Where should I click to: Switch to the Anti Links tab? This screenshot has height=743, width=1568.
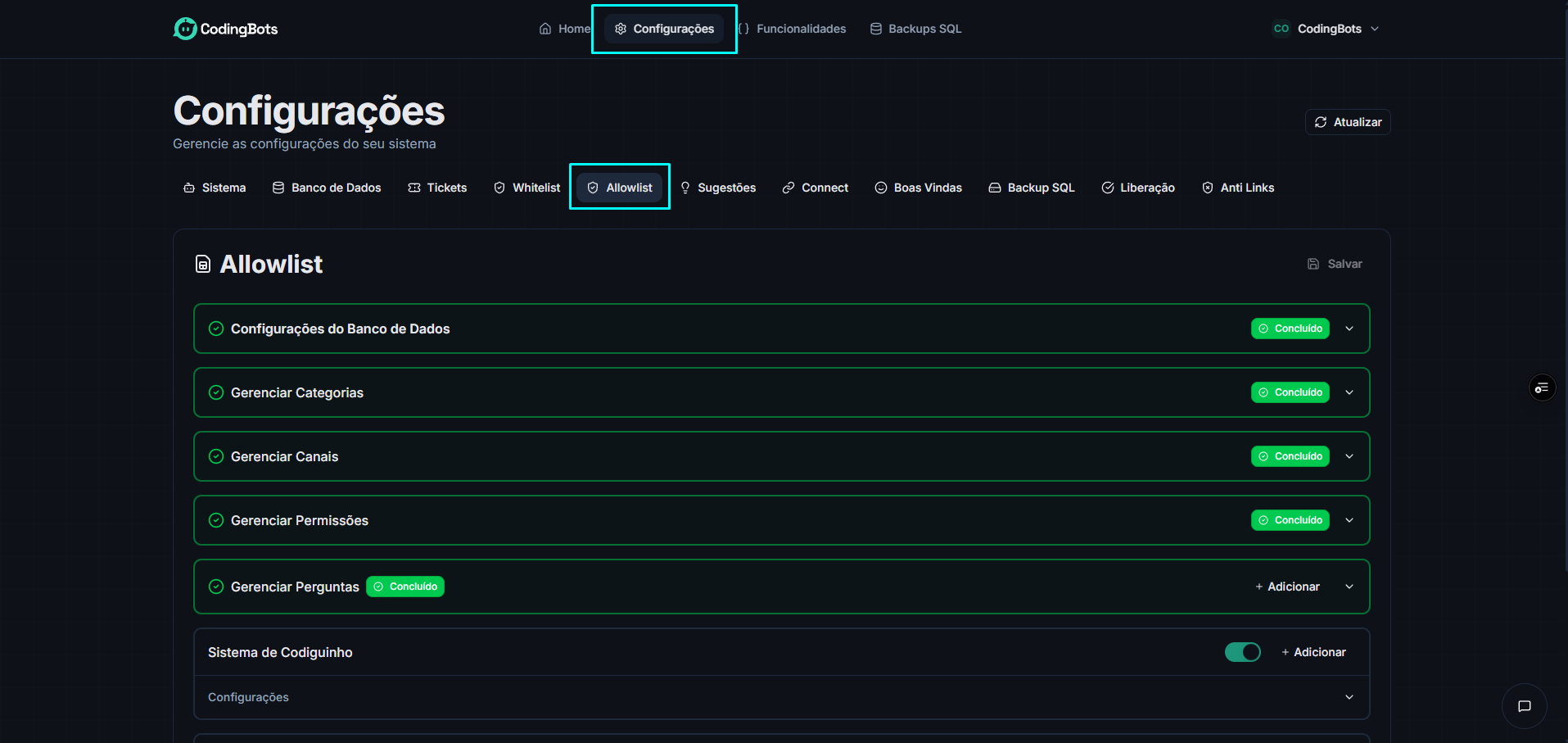click(x=1238, y=188)
